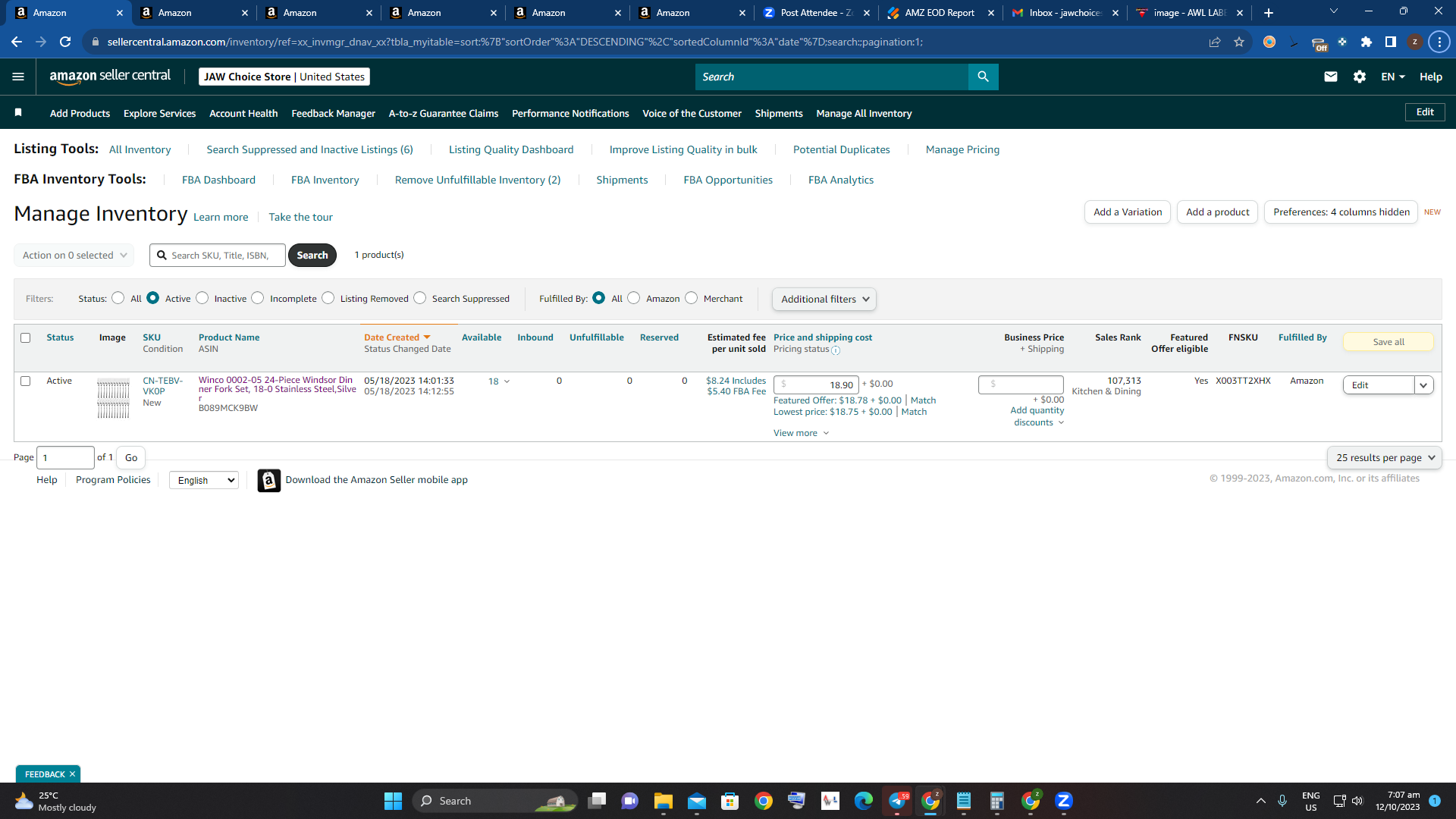Select Fulfilled By Merchant radio button

(x=691, y=298)
